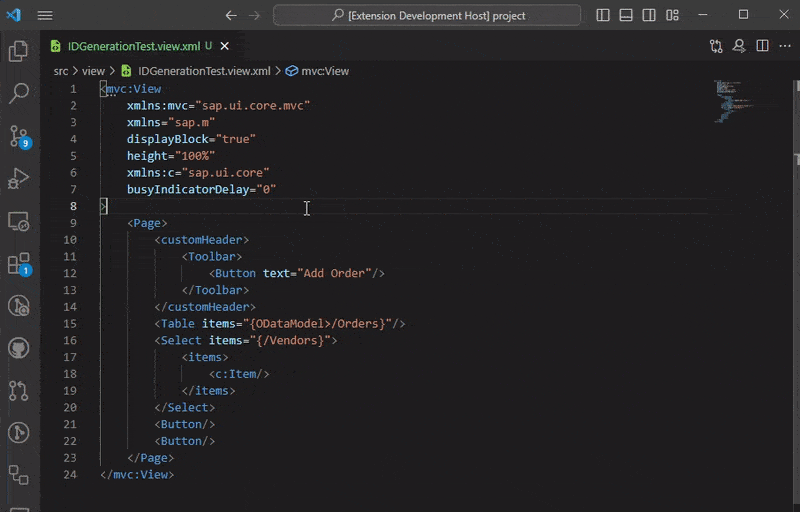Click the view breadcrumb folder
This screenshot has height=512, width=800.
[x=93, y=71]
